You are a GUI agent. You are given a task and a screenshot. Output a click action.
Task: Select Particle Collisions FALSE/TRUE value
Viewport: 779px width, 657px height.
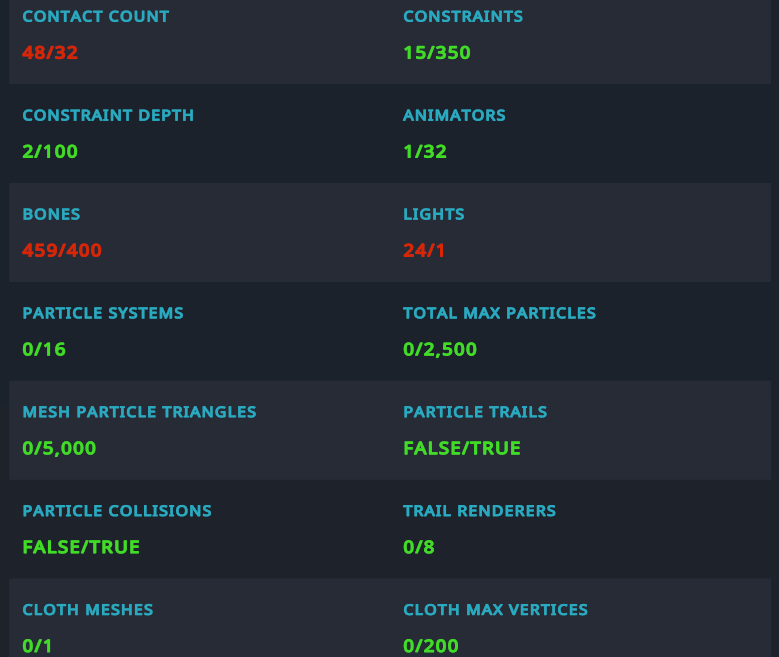81,547
